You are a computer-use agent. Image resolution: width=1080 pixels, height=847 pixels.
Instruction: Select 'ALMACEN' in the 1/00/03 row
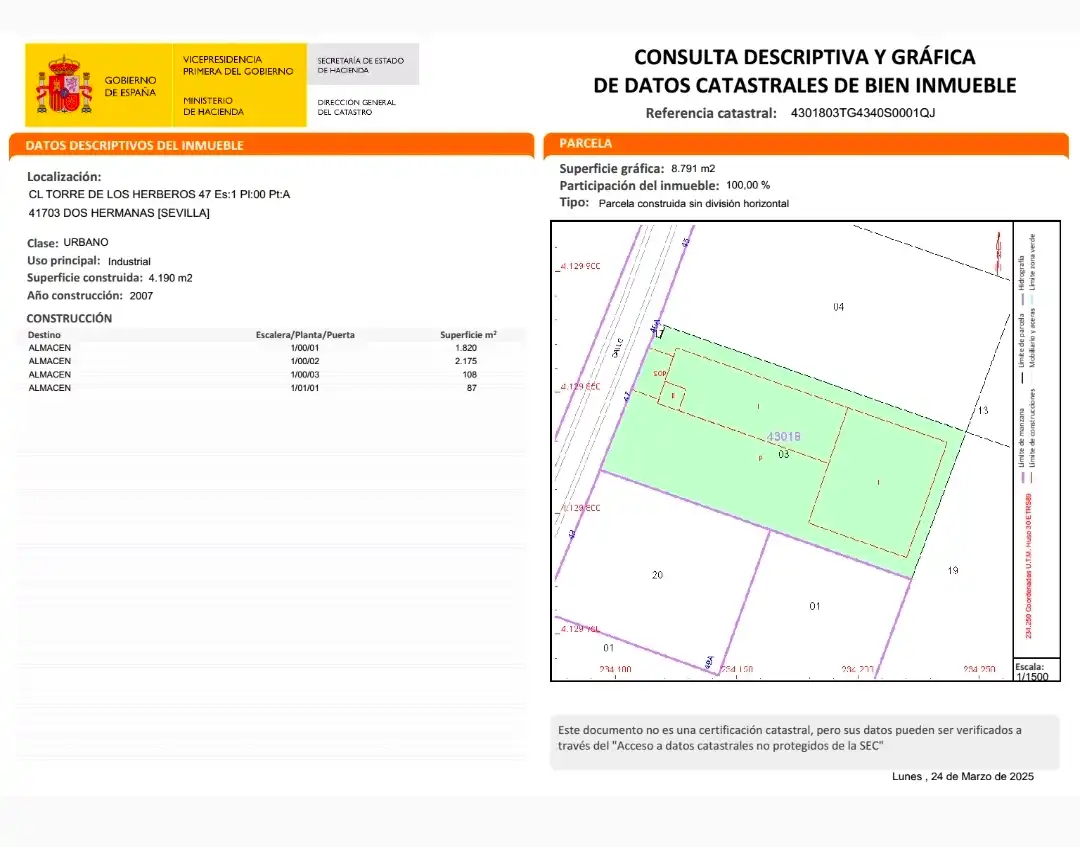point(50,375)
